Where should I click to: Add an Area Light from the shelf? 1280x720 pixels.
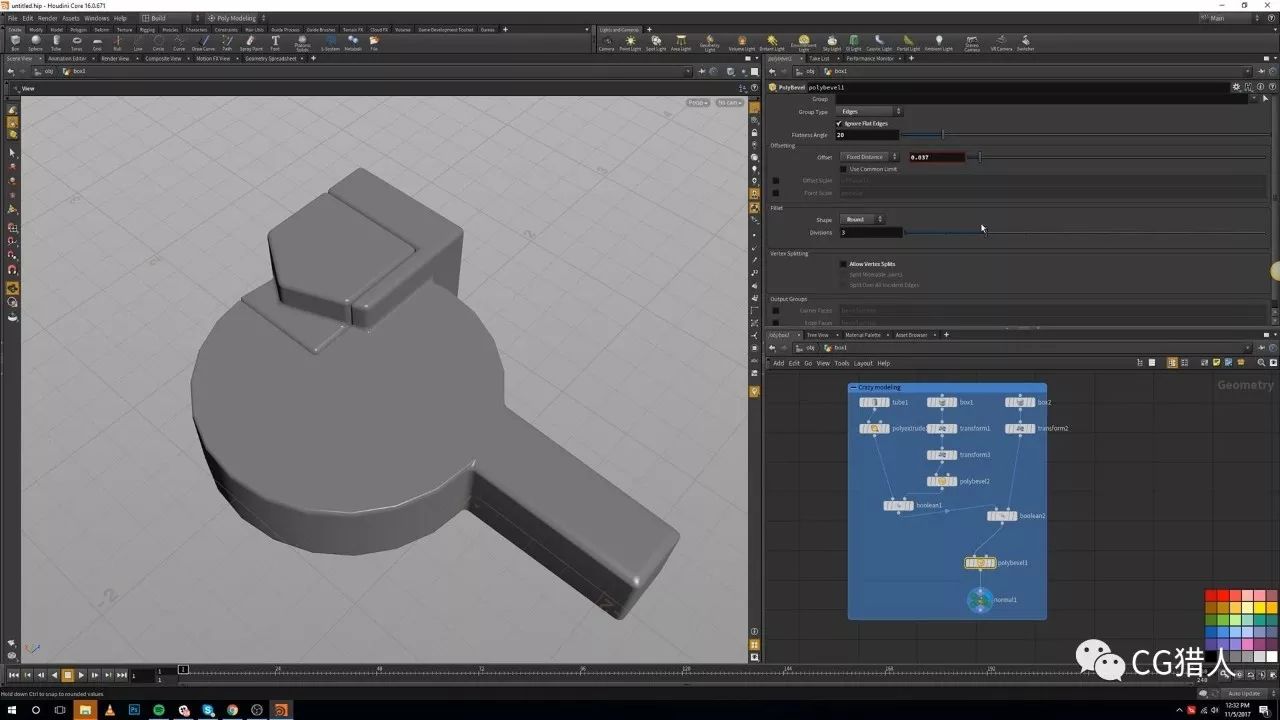click(x=681, y=43)
